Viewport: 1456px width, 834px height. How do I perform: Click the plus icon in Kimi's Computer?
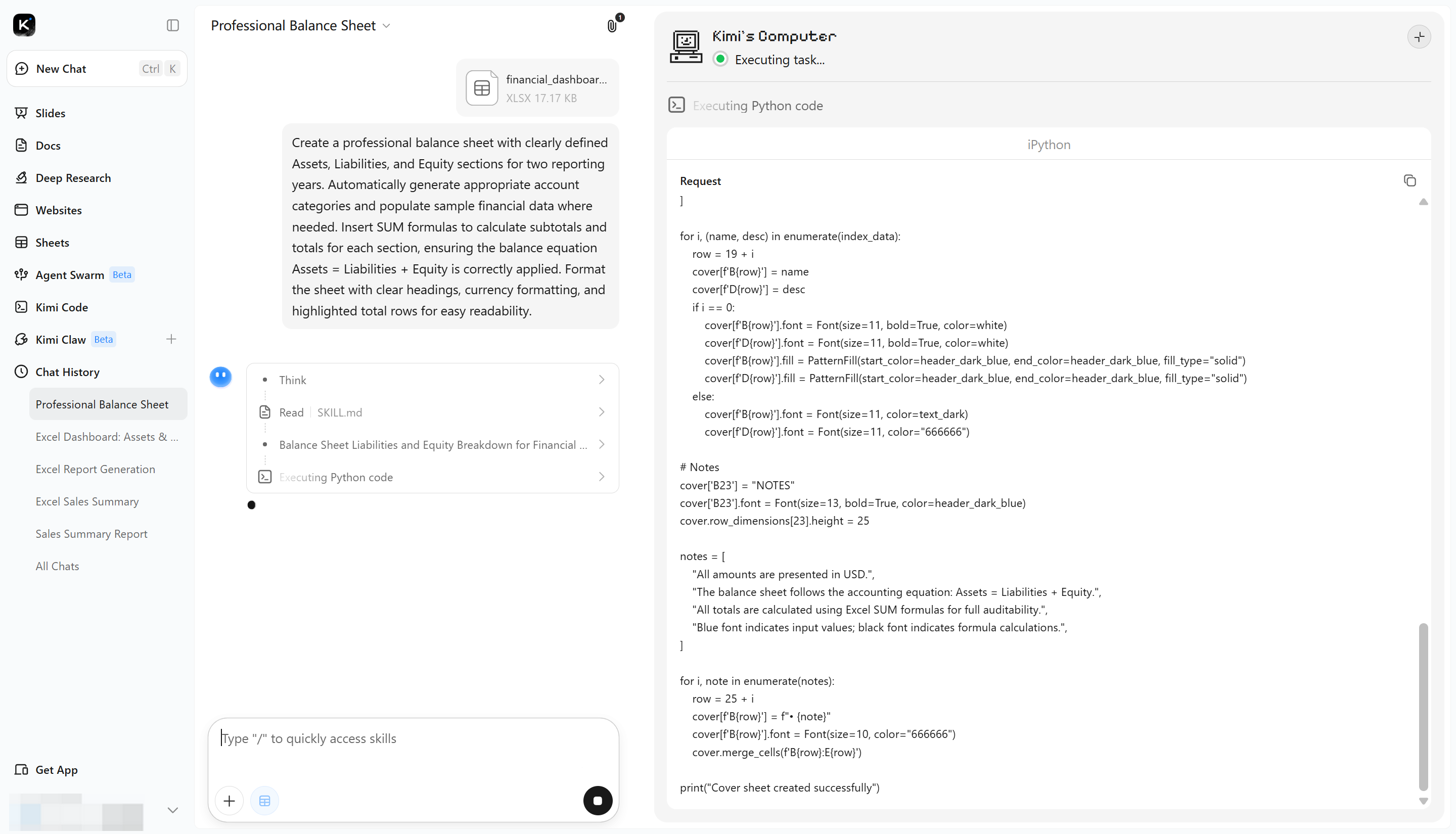pos(1419,37)
